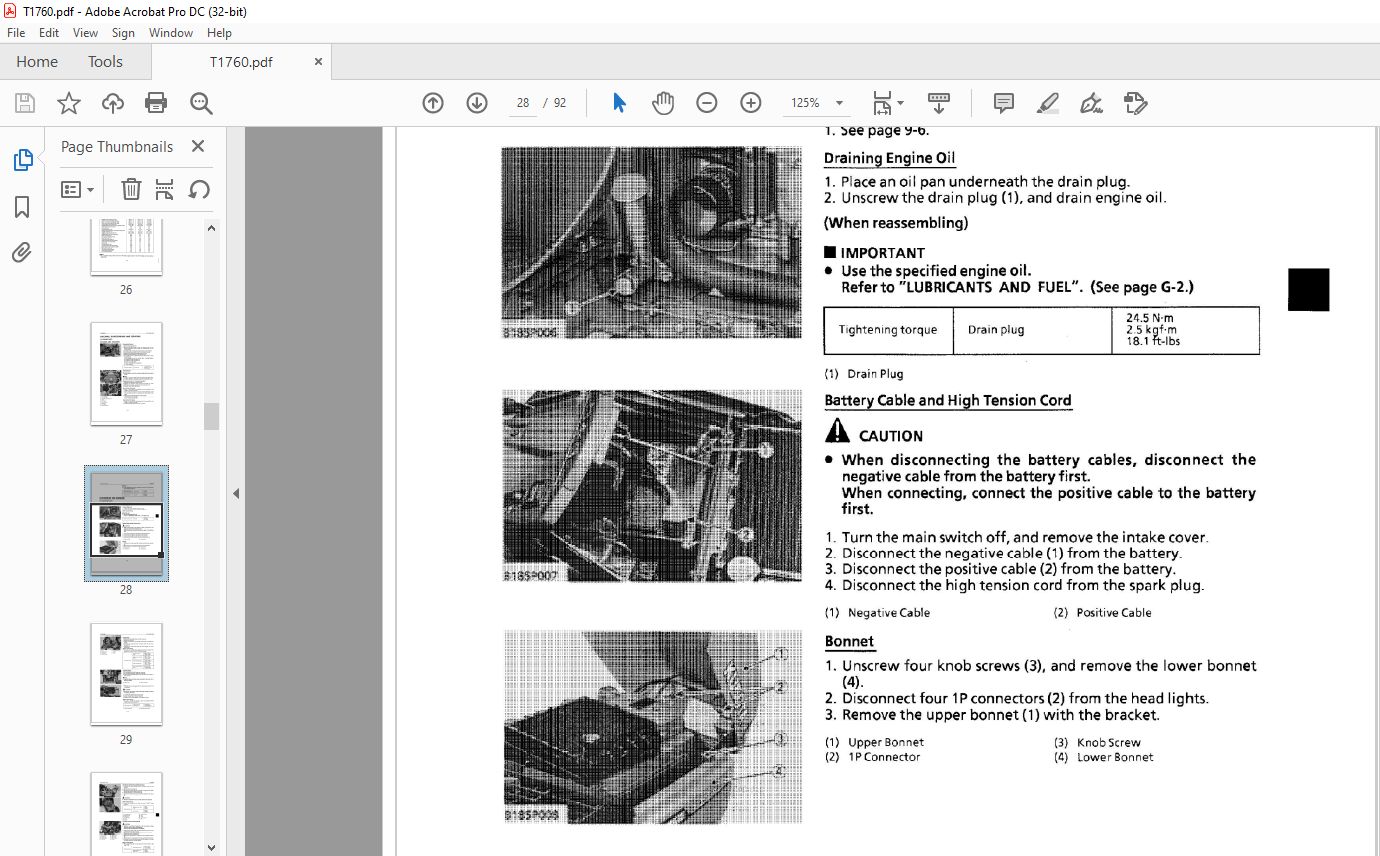Image resolution: width=1380 pixels, height=856 pixels.
Task: Click the scroll up arrow of thumbnails panel
Action: (x=211, y=228)
